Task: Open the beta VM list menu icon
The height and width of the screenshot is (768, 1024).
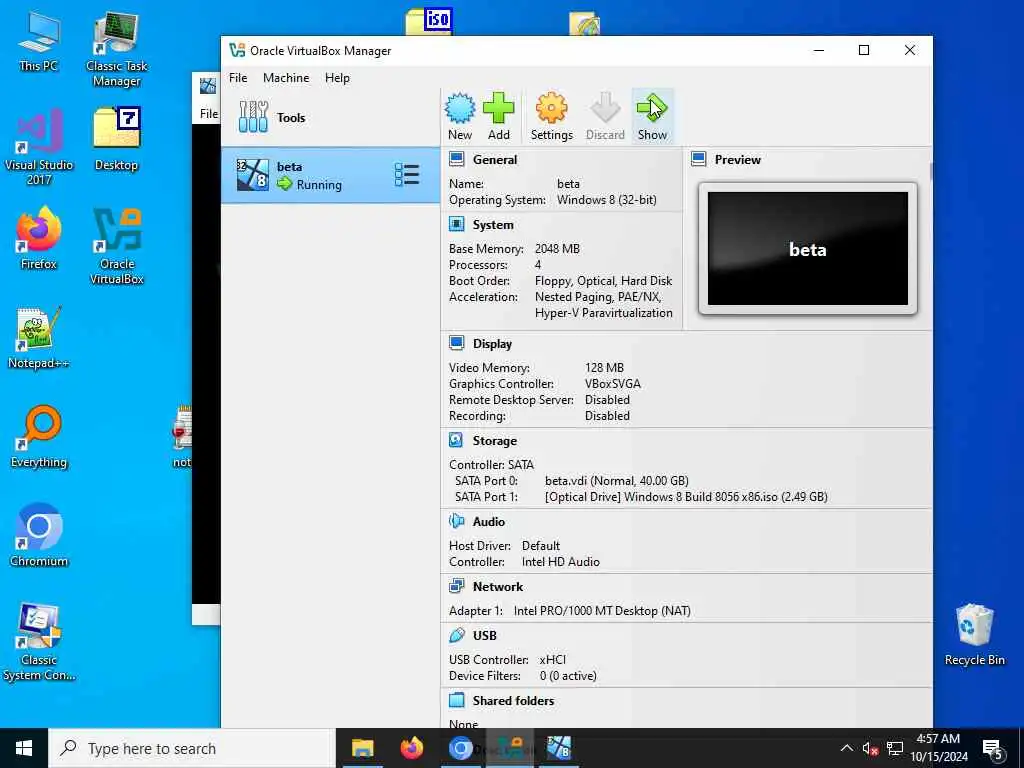Action: tap(407, 175)
